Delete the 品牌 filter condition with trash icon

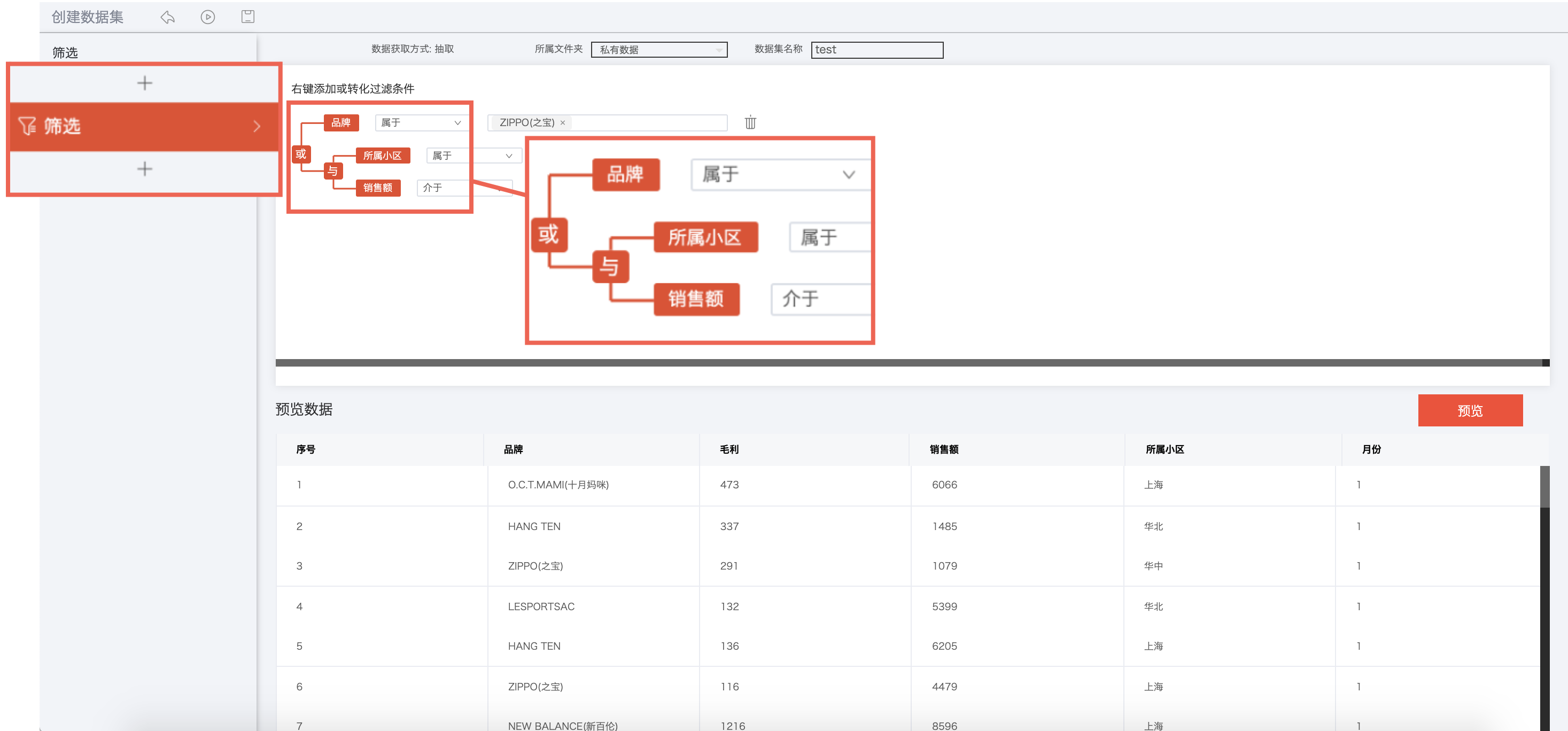(750, 122)
